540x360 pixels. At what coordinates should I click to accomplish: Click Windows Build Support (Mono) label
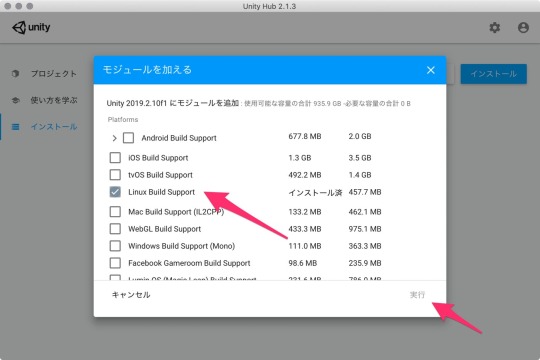tap(181, 246)
